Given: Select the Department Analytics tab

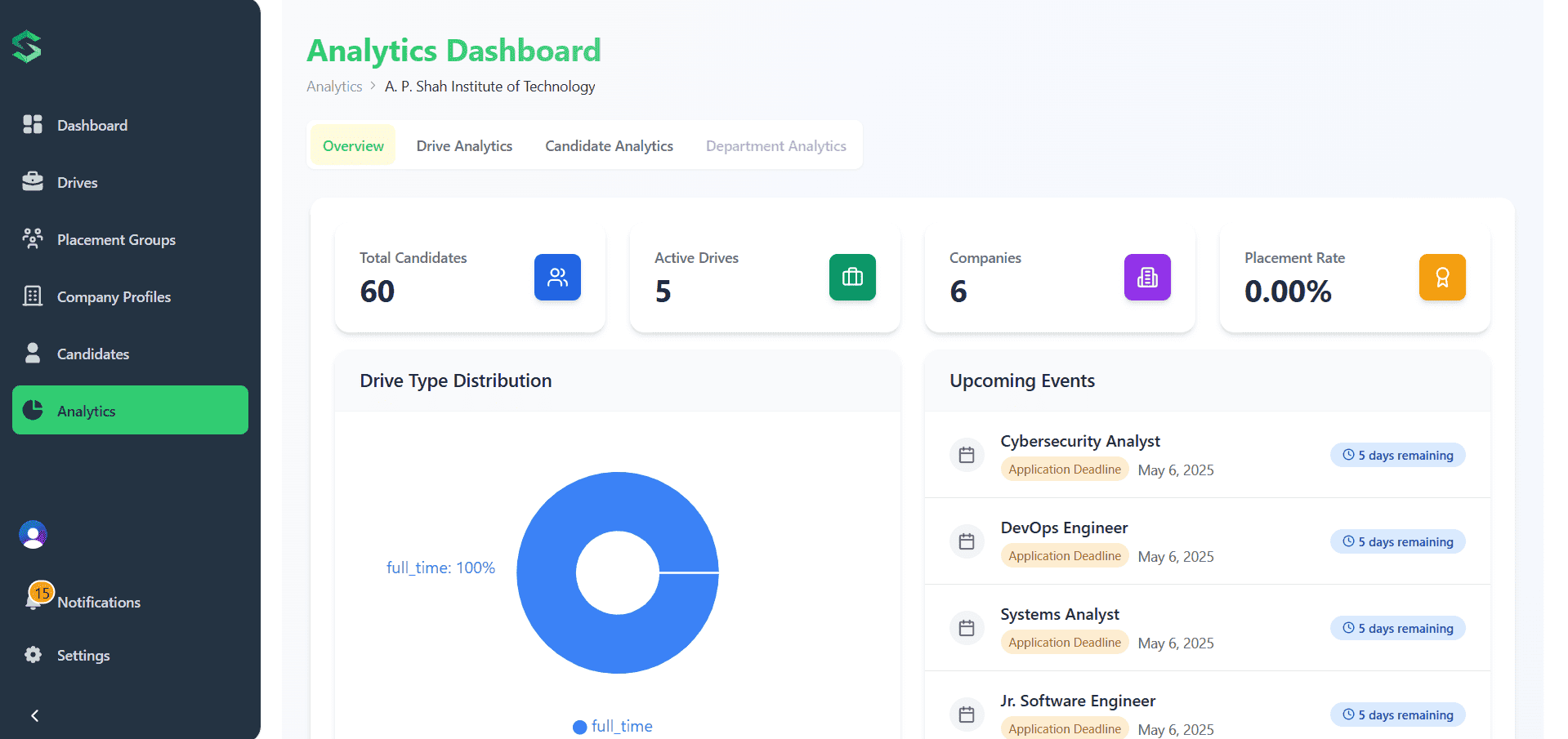Looking at the screenshot, I should point(775,146).
